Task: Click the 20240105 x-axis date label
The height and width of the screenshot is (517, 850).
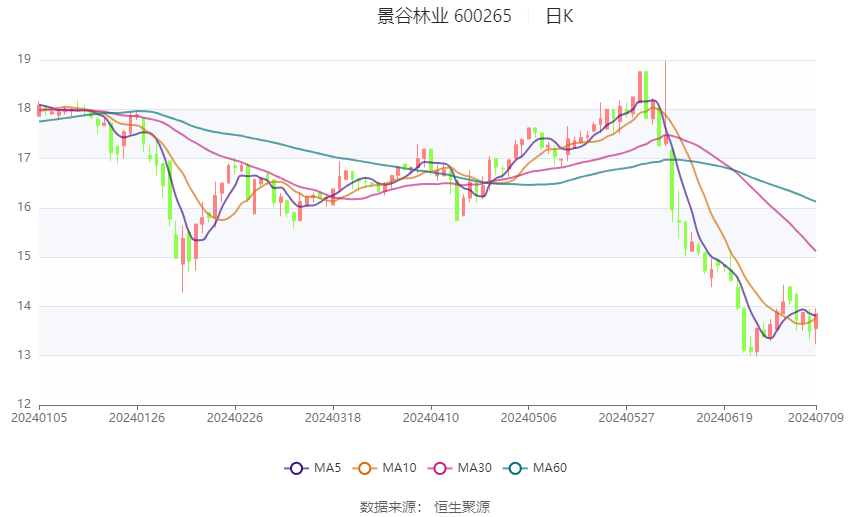Action: [x=39, y=418]
